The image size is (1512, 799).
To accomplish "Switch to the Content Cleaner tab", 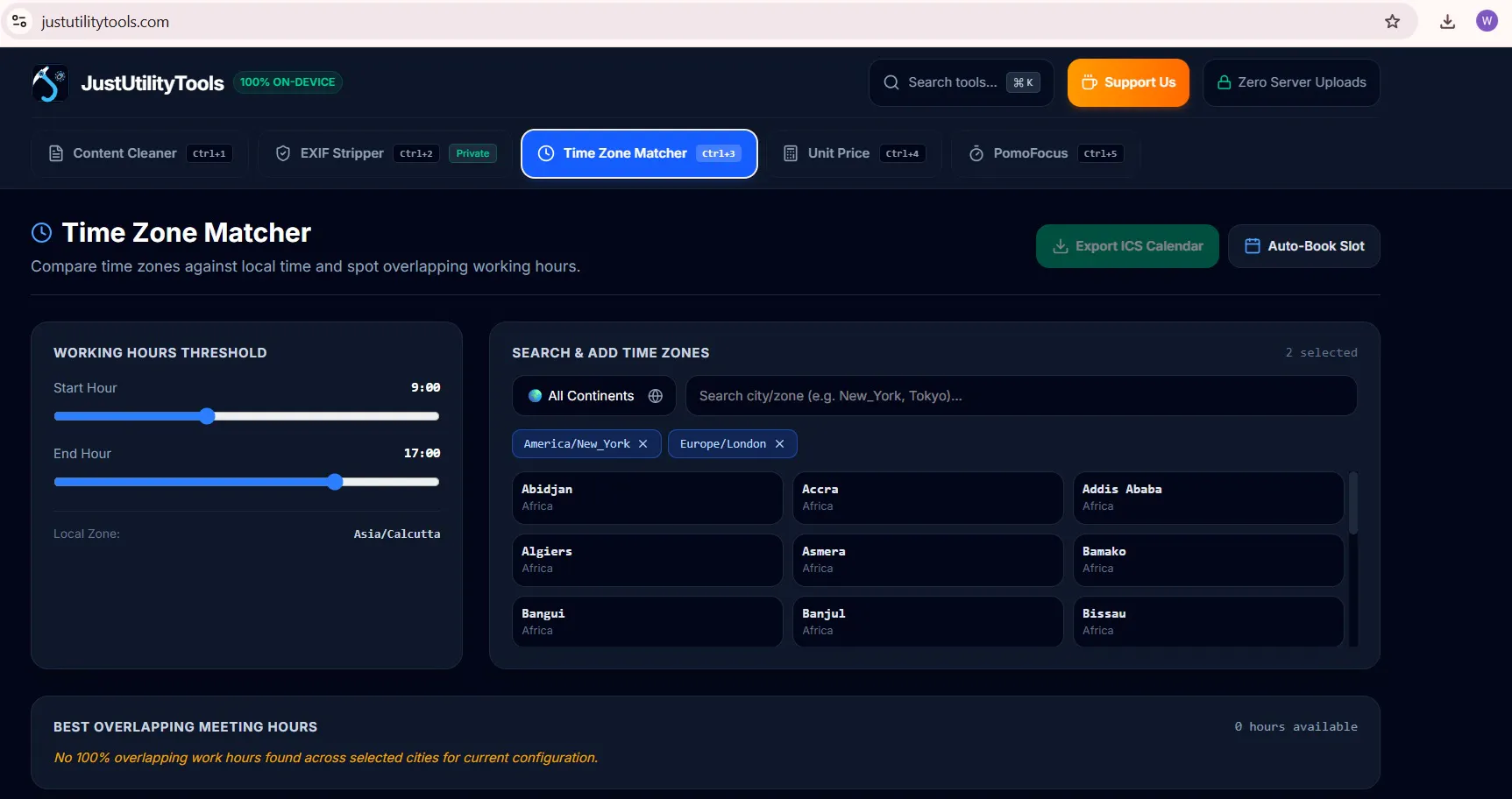I will coord(139,153).
